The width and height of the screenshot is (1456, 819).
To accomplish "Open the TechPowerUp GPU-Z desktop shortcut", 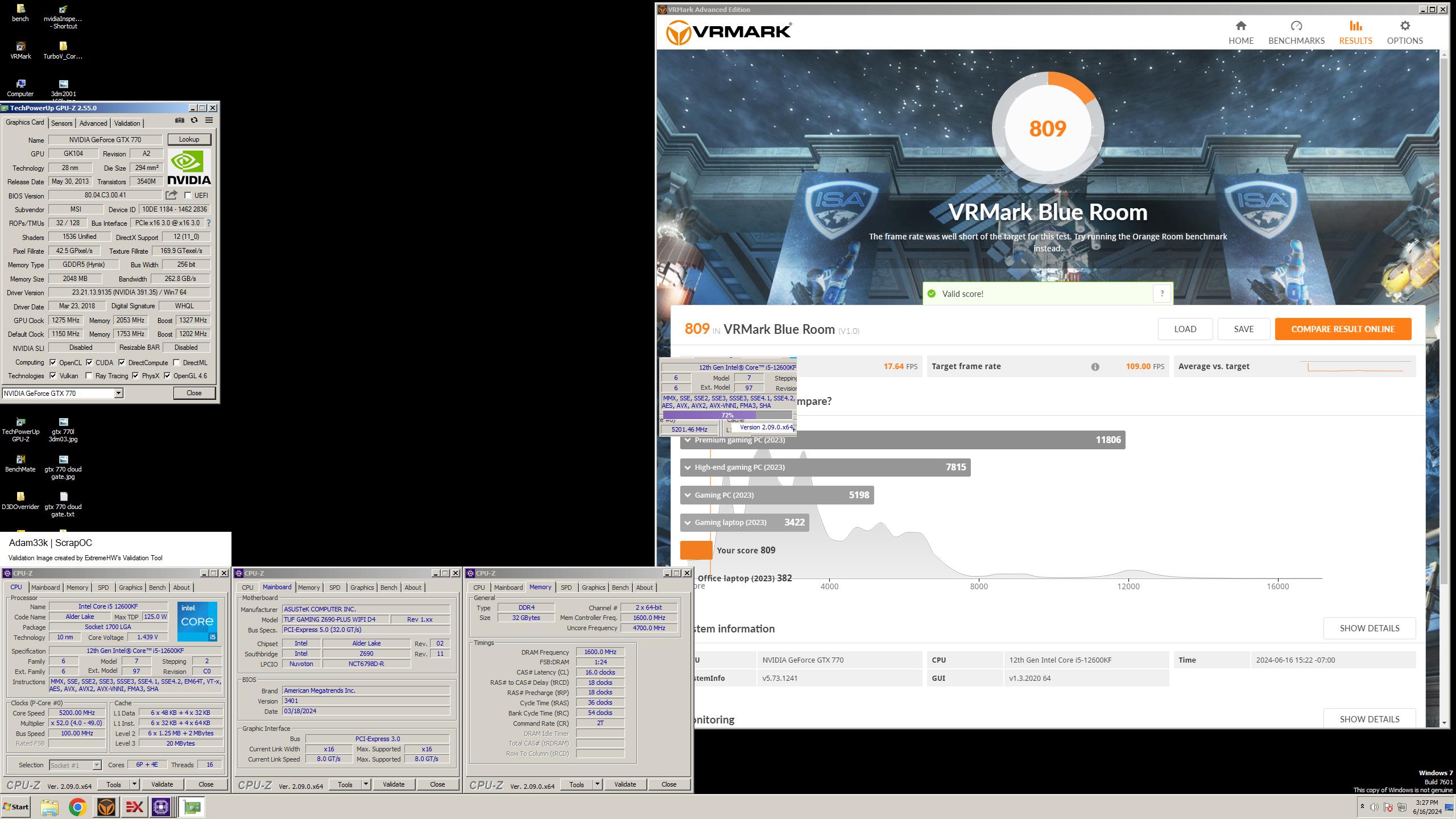I will click(20, 430).
